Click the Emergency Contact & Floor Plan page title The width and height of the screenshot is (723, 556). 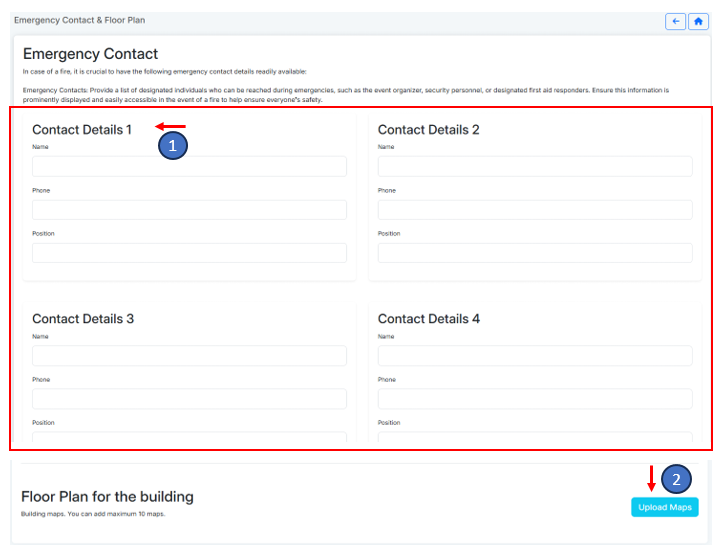pyautogui.click(x=79, y=20)
